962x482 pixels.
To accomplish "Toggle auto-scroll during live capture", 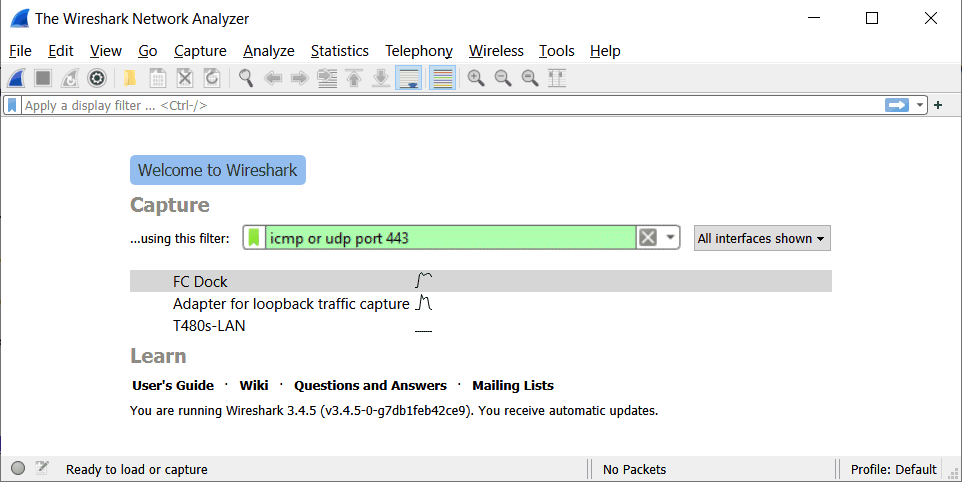I will (409, 78).
